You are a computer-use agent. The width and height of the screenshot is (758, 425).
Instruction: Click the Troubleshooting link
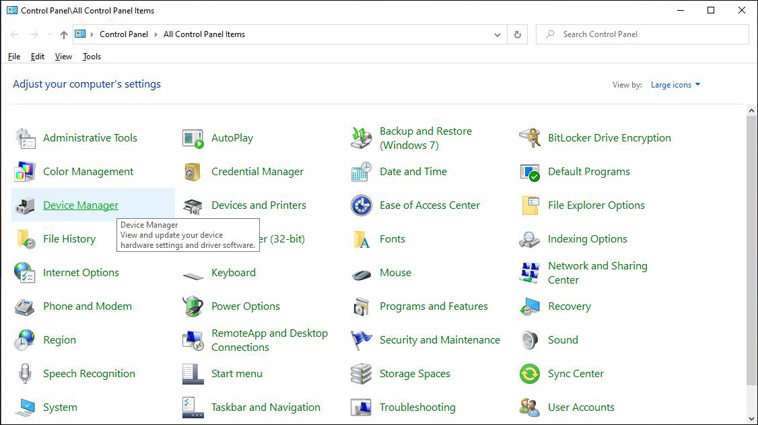point(417,407)
